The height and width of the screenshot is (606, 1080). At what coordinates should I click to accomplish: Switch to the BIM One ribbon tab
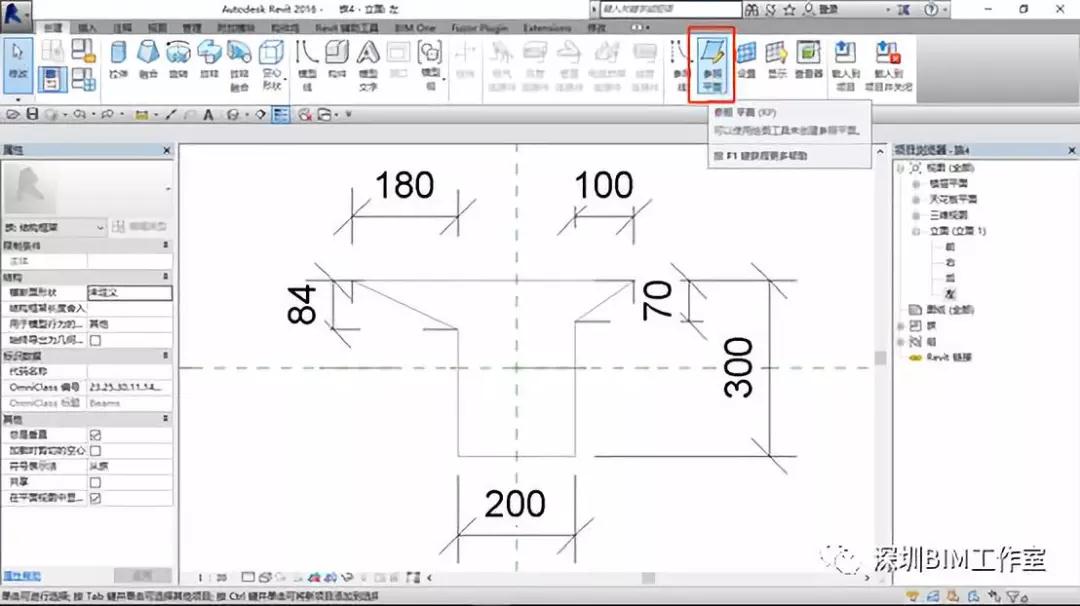point(415,28)
